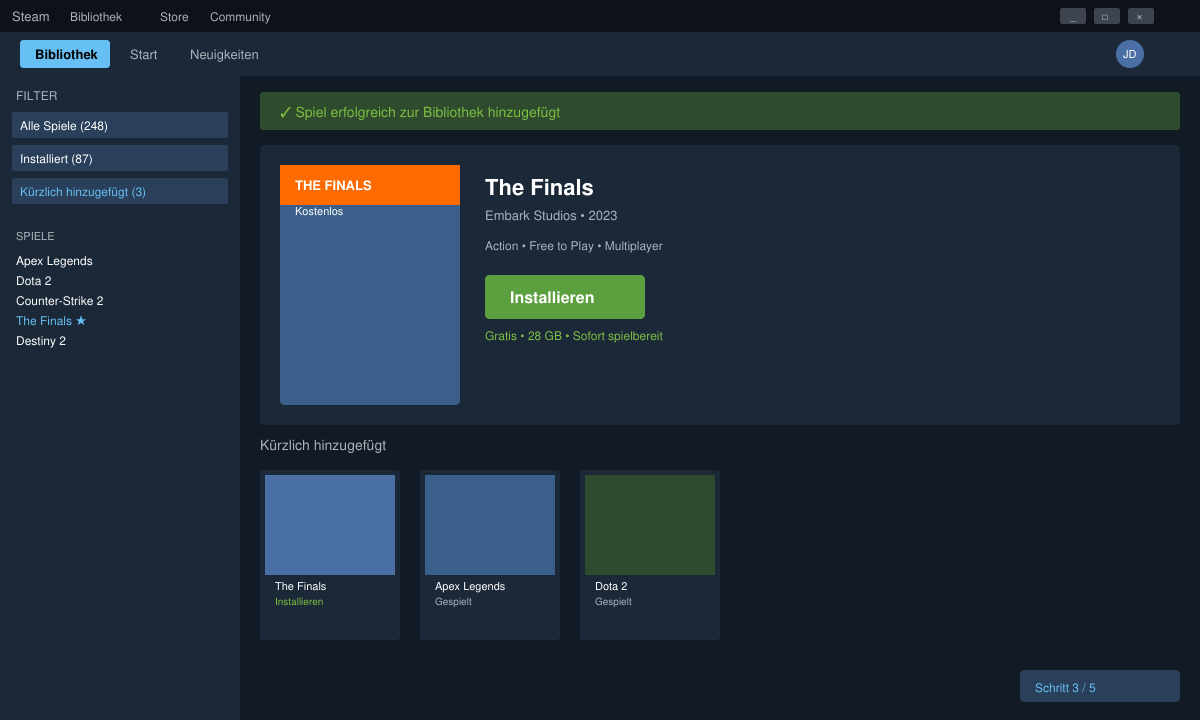1200x720 pixels.
Task: Click the 'The Finals' game title heading
Action: coord(539,188)
